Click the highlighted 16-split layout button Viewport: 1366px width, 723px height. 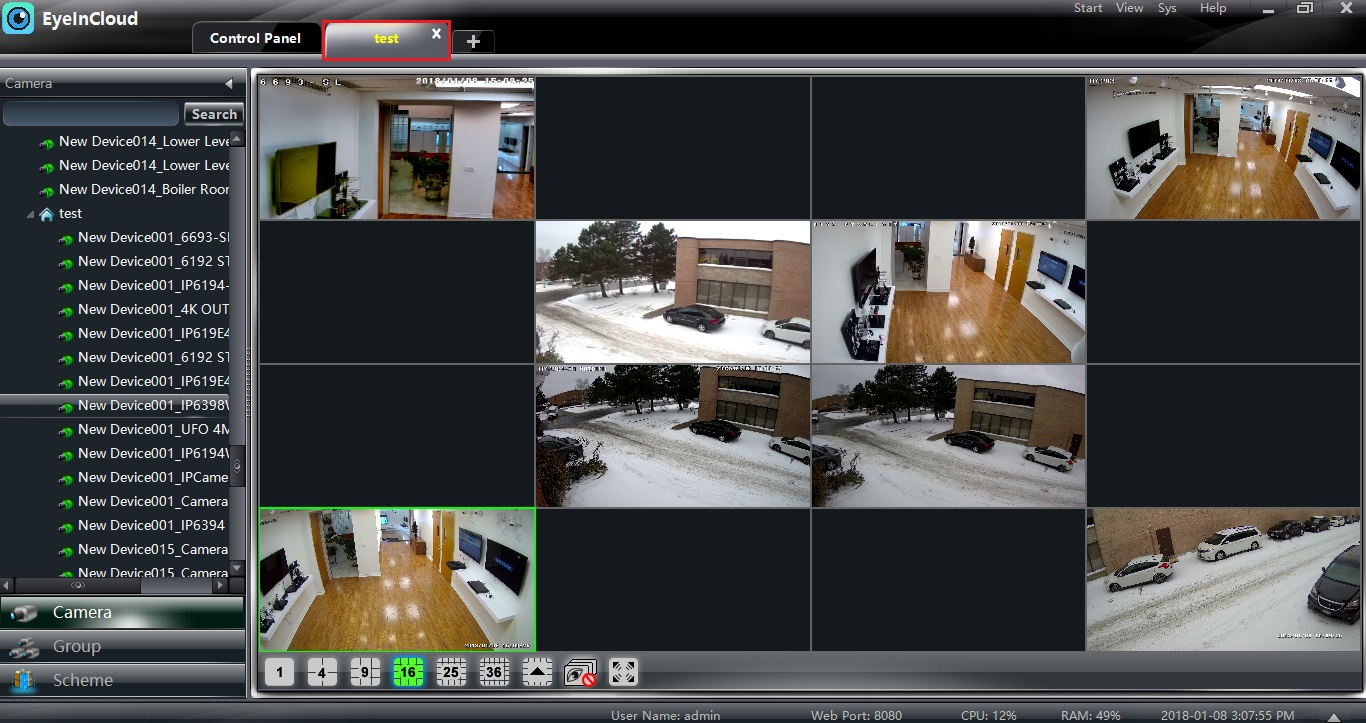point(408,673)
